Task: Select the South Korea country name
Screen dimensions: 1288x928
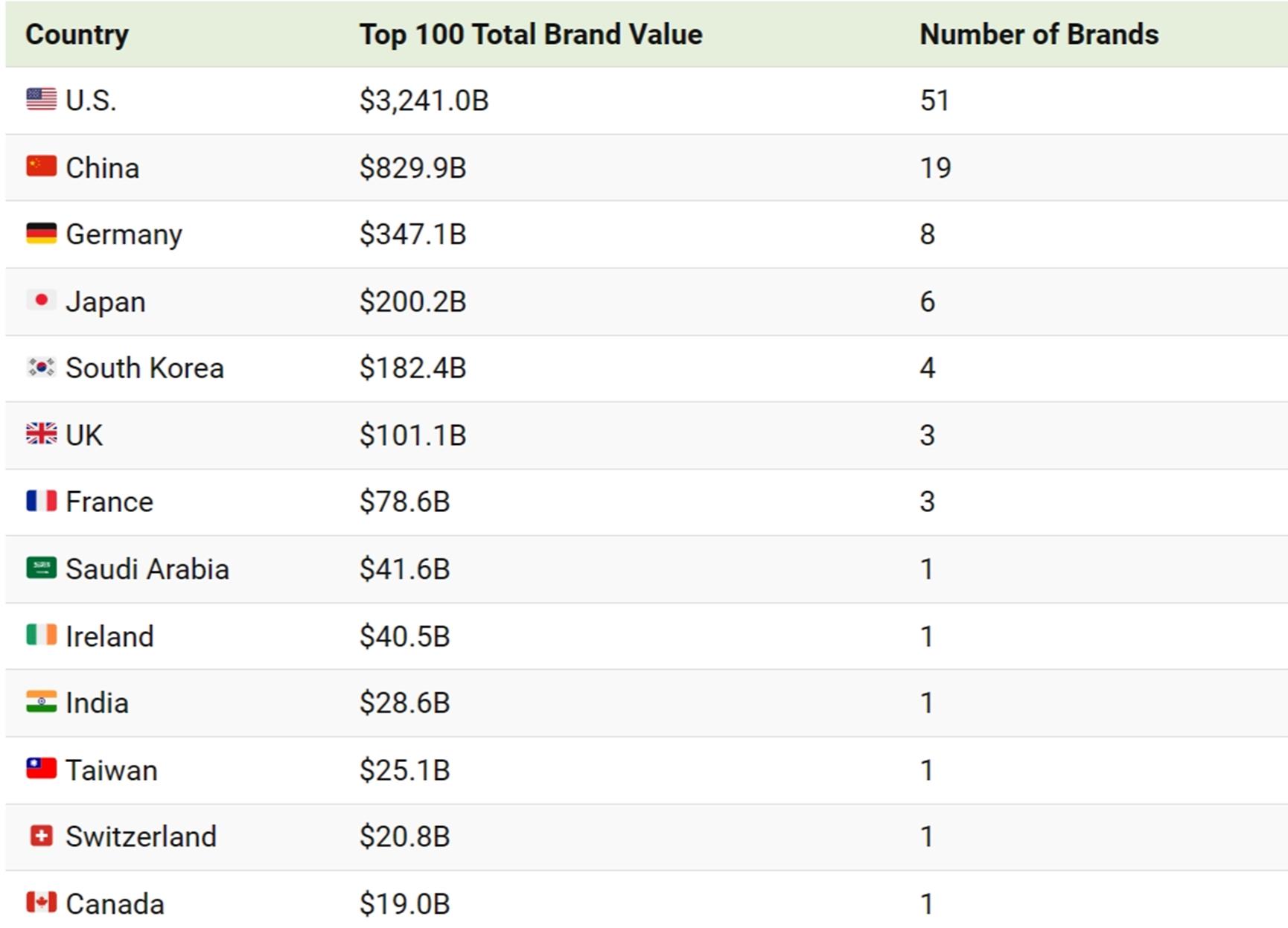Action: pos(144,368)
